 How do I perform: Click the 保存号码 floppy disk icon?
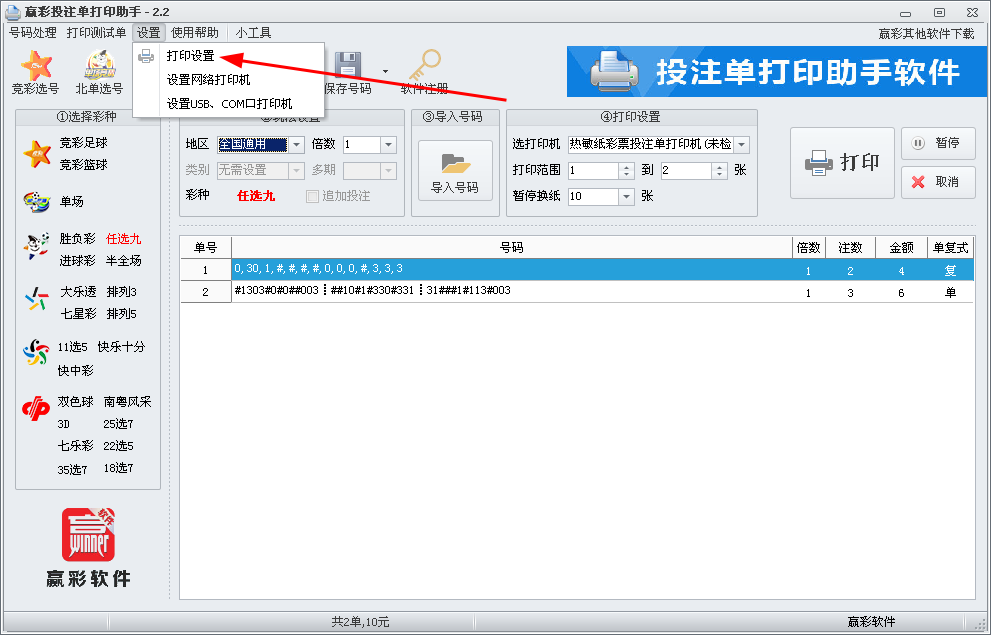click(x=347, y=66)
